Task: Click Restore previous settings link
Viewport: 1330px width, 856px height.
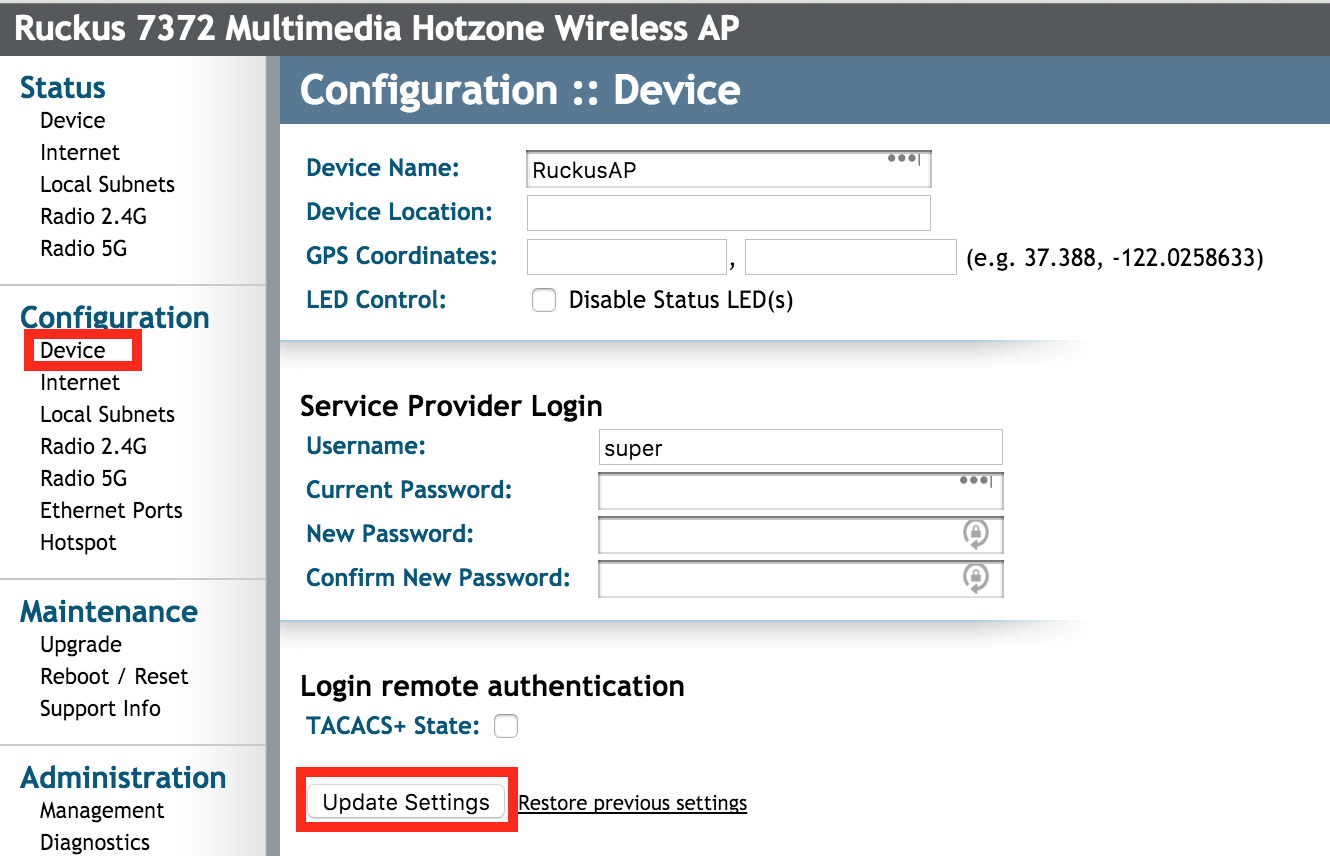Action: tap(632, 803)
